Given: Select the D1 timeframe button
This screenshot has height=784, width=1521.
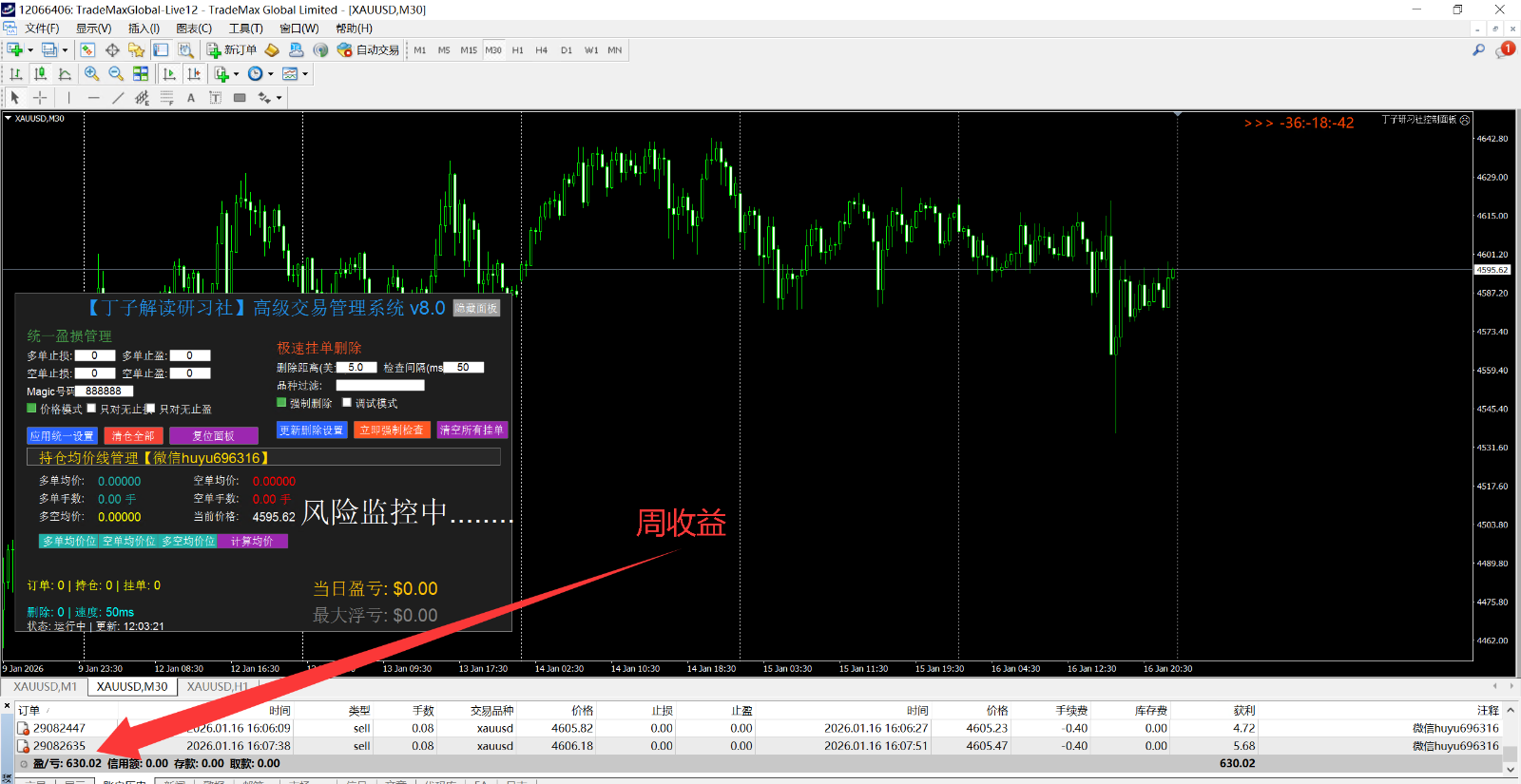Looking at the screenshot, I should [566, 50].
